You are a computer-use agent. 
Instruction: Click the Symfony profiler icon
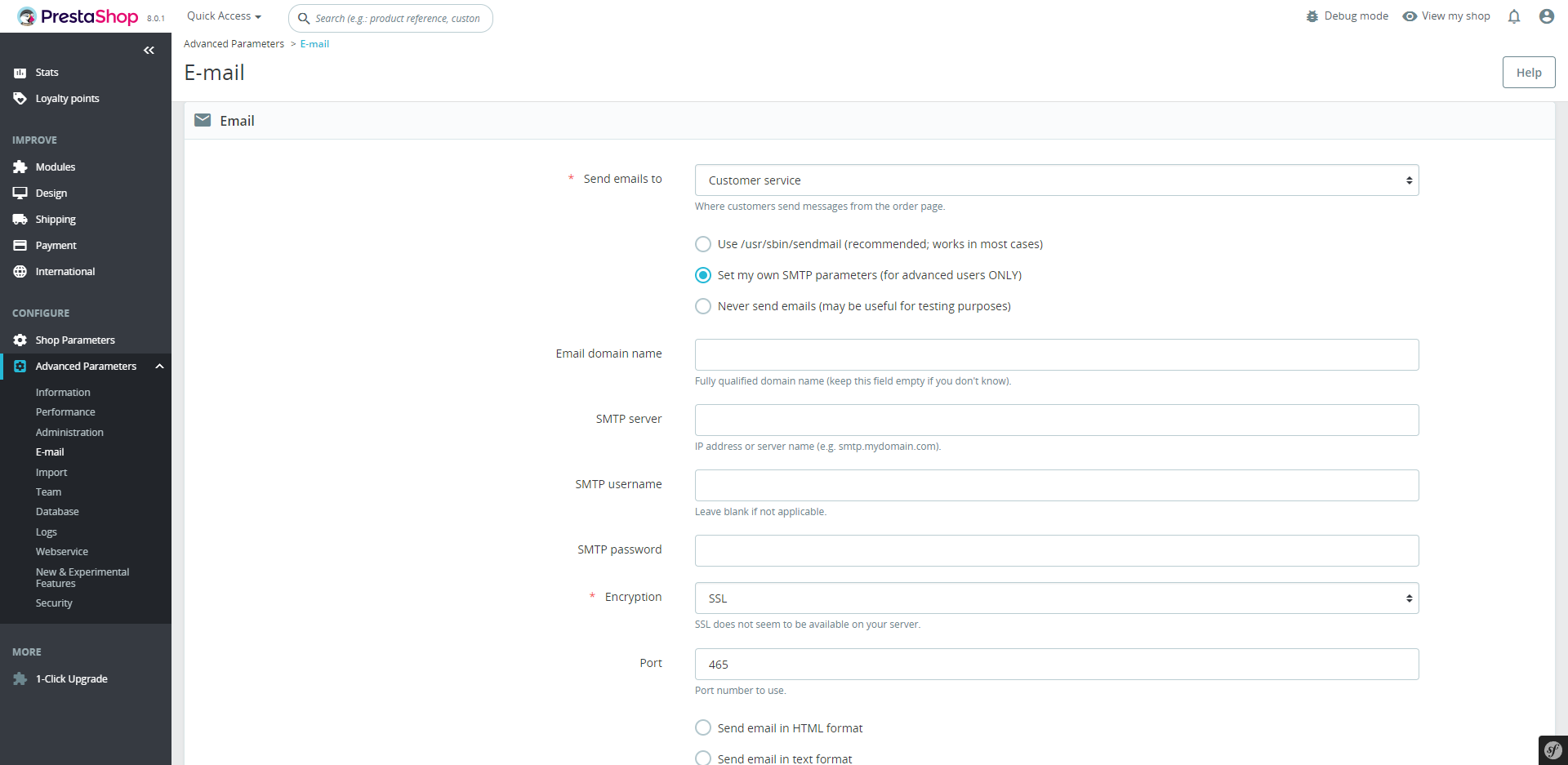click(1553, 750)
